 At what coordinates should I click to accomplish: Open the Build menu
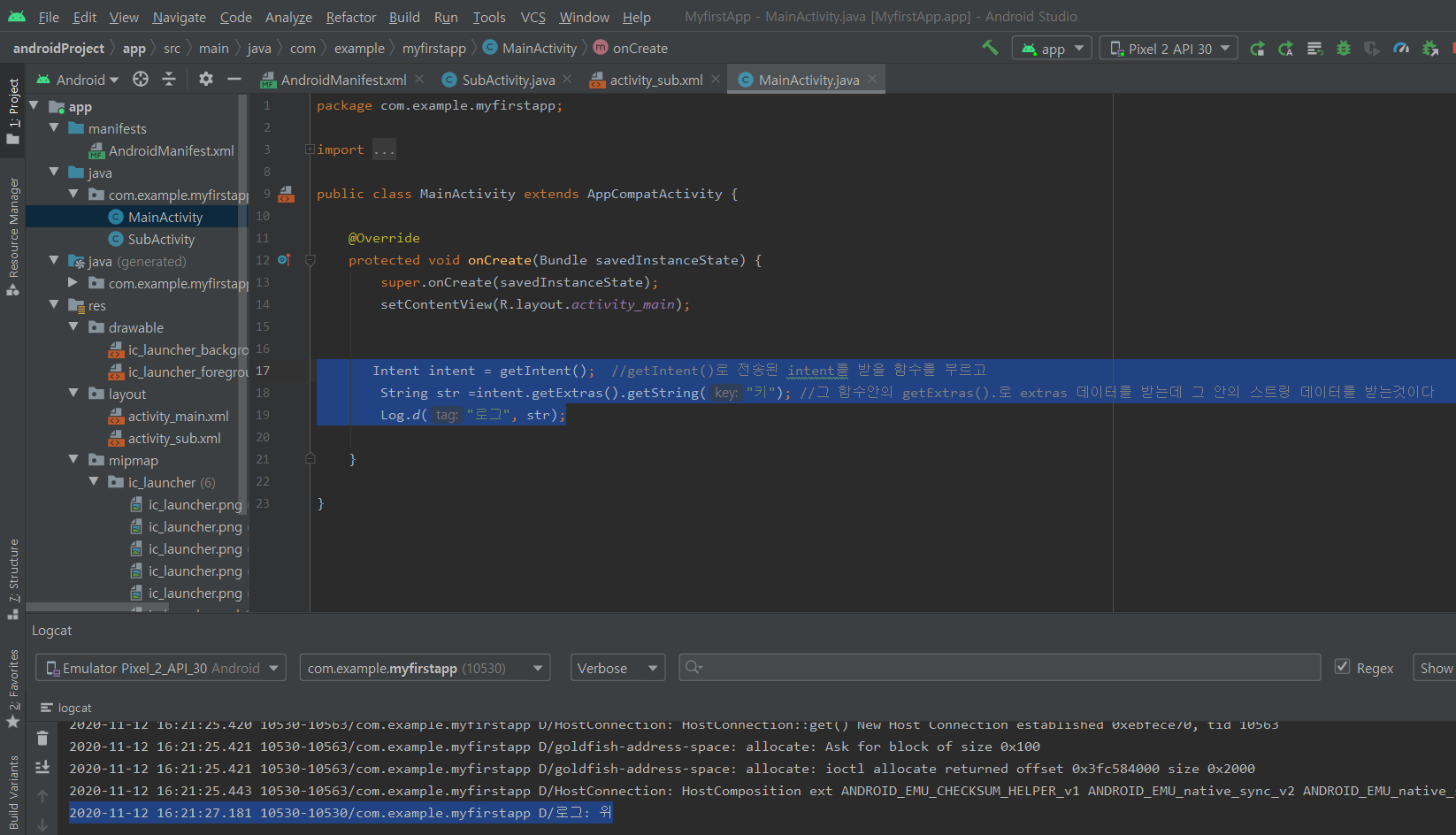pyautogui.click(x=404, y=17)
